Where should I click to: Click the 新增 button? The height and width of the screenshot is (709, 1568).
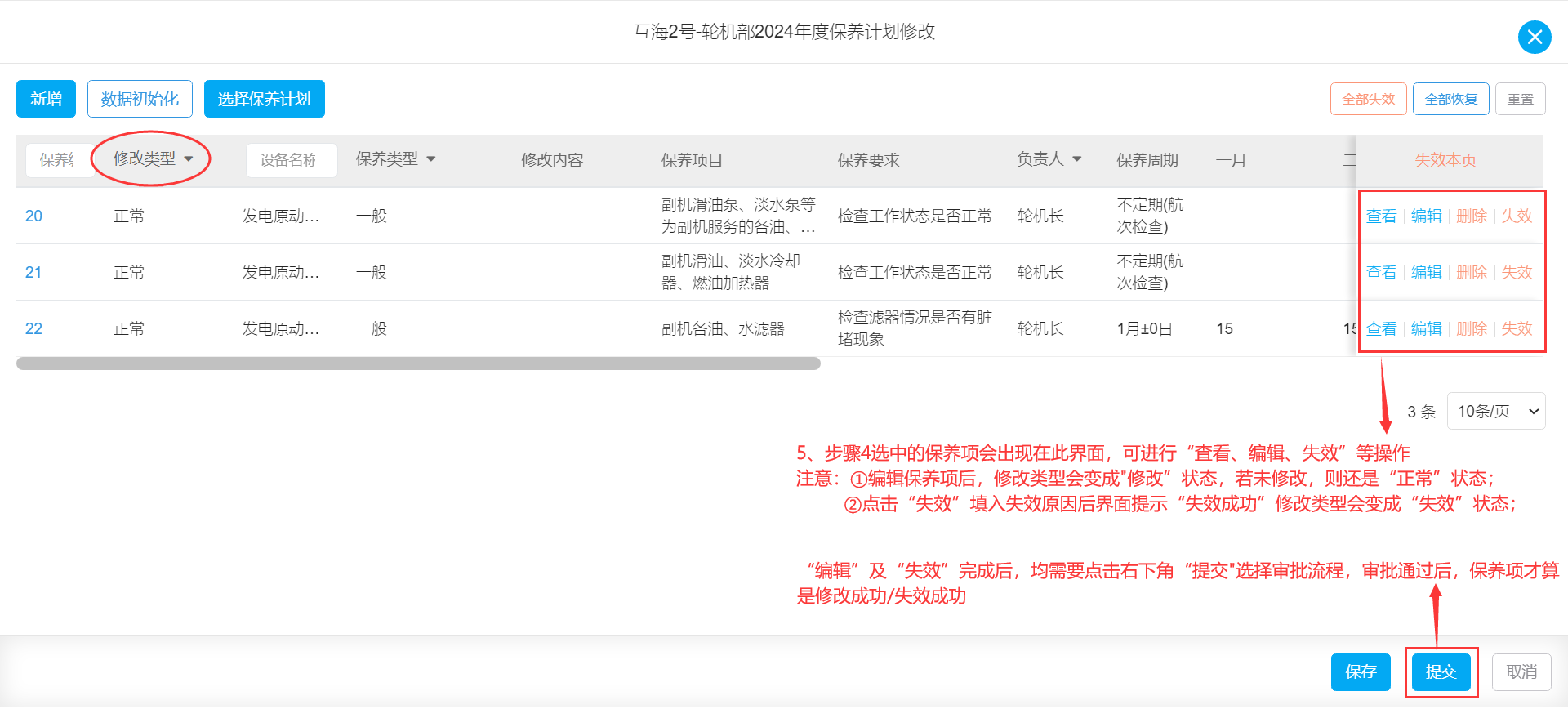[46, 99]
